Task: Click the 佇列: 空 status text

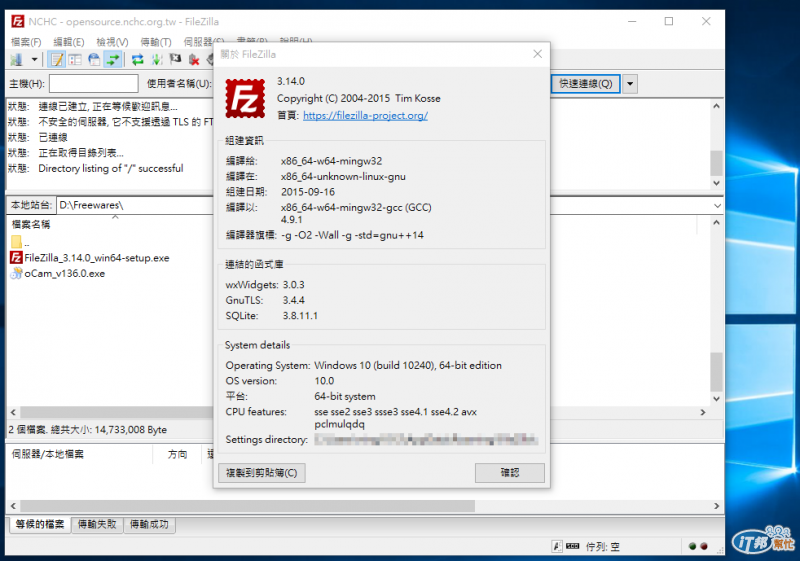Action: [x=603, y=547]
